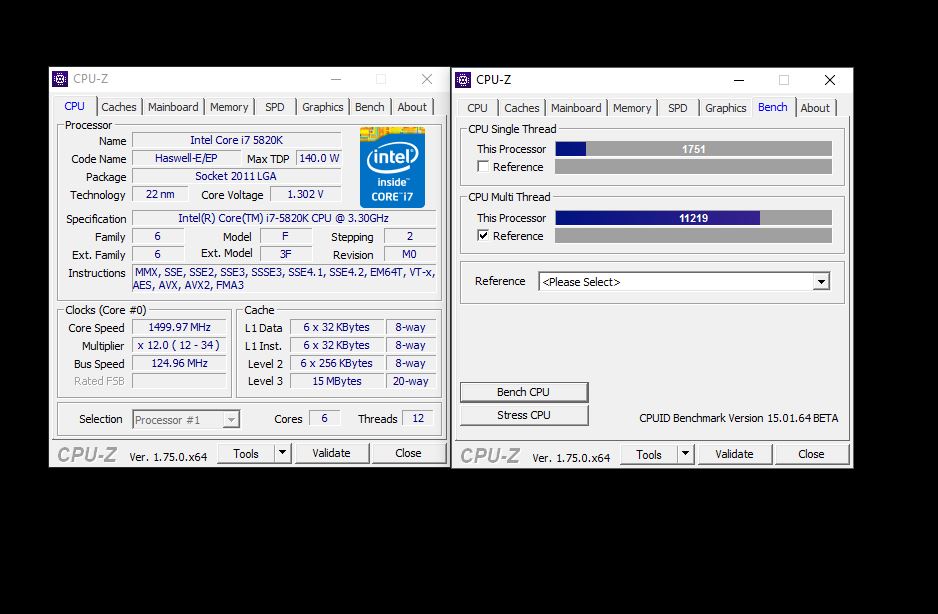
Task: Click the Specification field i7-5820K CPU @ 3.30GHz
Action: pos(284,218)
